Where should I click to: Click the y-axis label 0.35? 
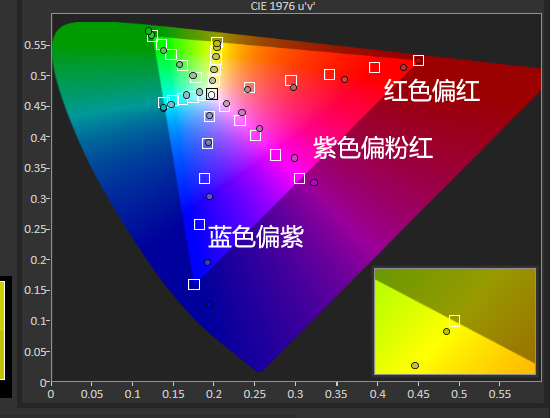(36, 168)
